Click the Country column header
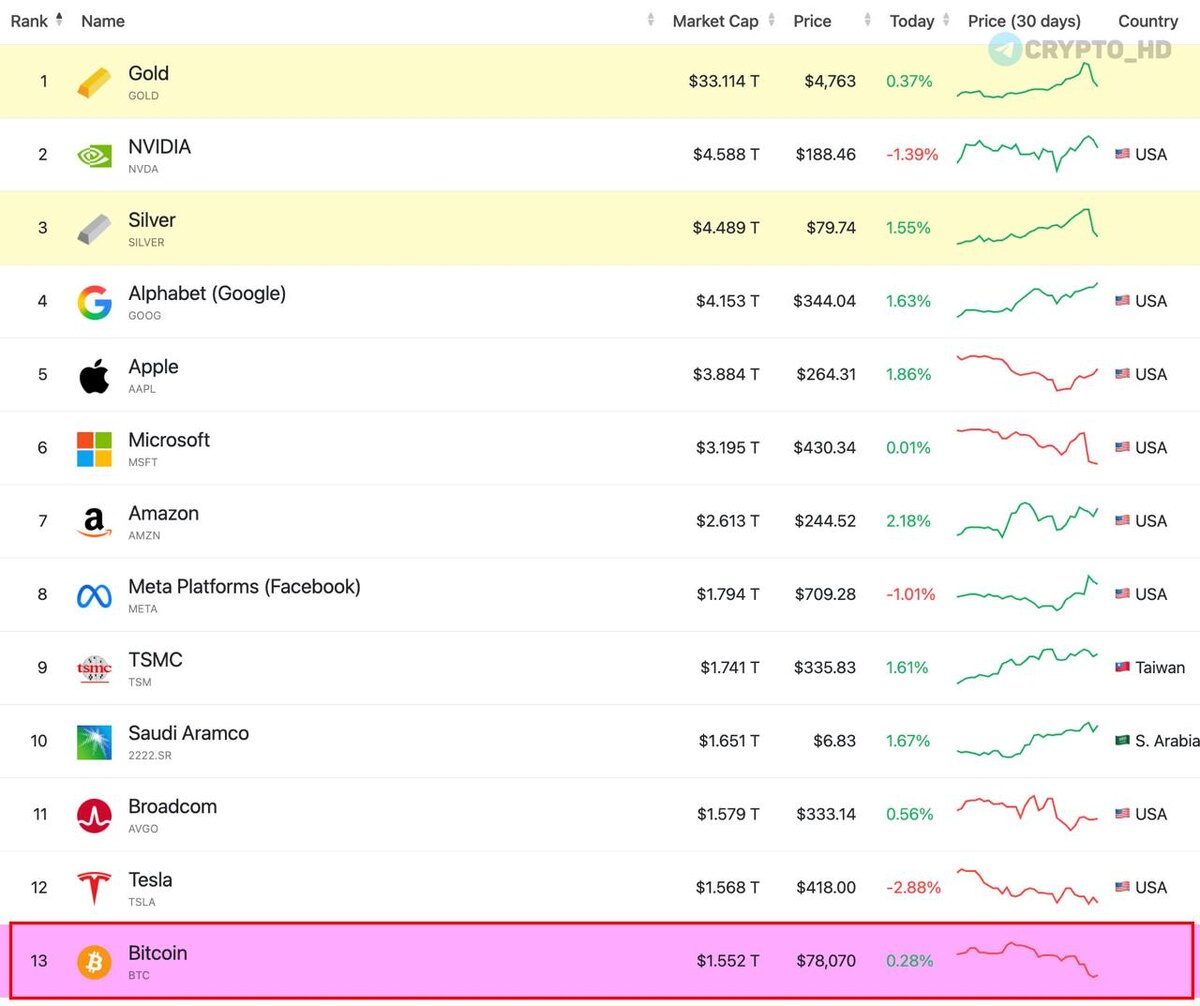Image resolution: width=1200 pixels, height=1006 pixels. pos(1148,21)
